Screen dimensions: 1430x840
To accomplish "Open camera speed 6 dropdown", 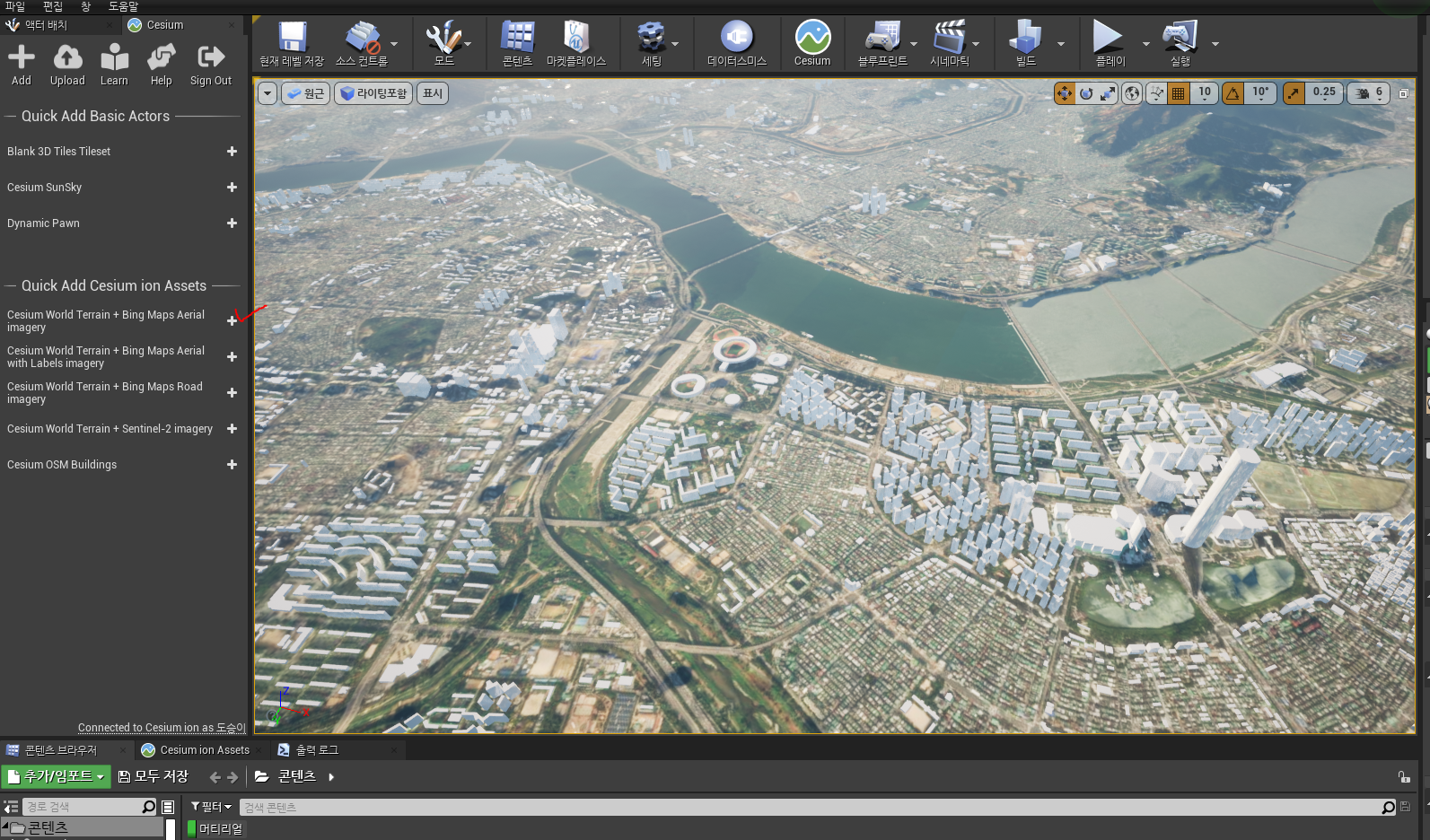I will point(1370,93).
